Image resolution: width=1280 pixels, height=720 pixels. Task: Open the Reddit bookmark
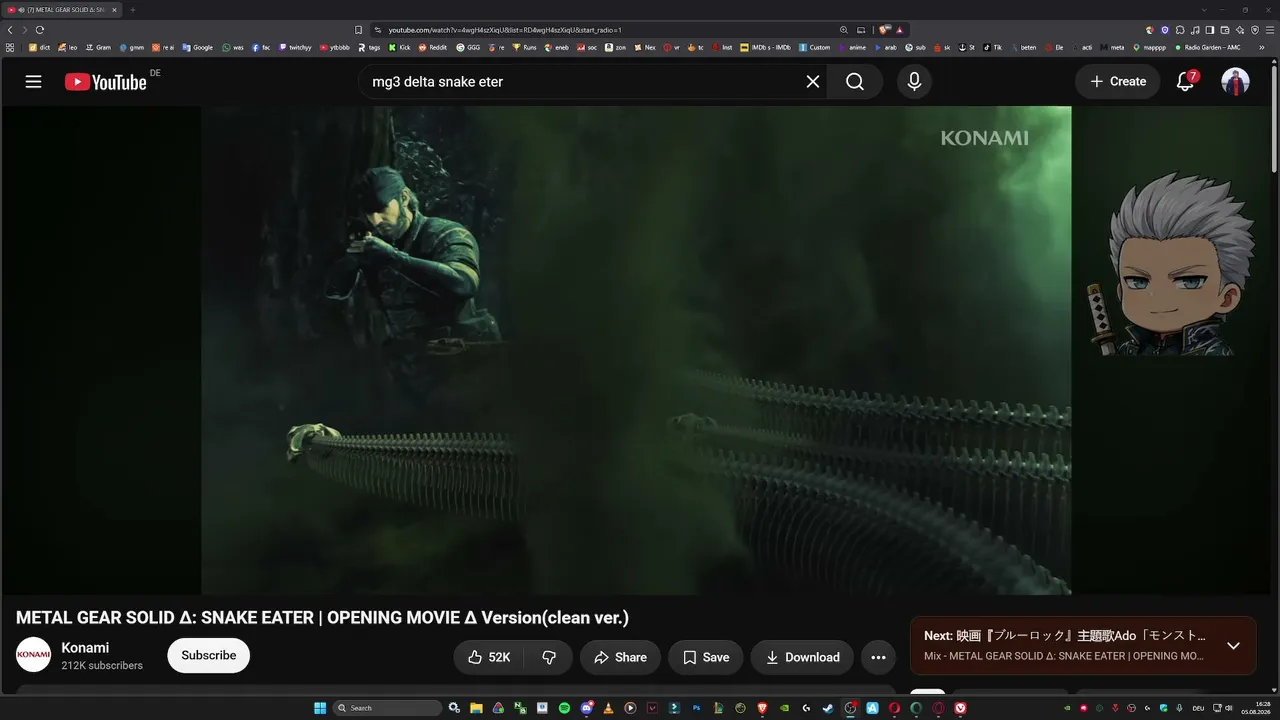(x=433, y=47)
